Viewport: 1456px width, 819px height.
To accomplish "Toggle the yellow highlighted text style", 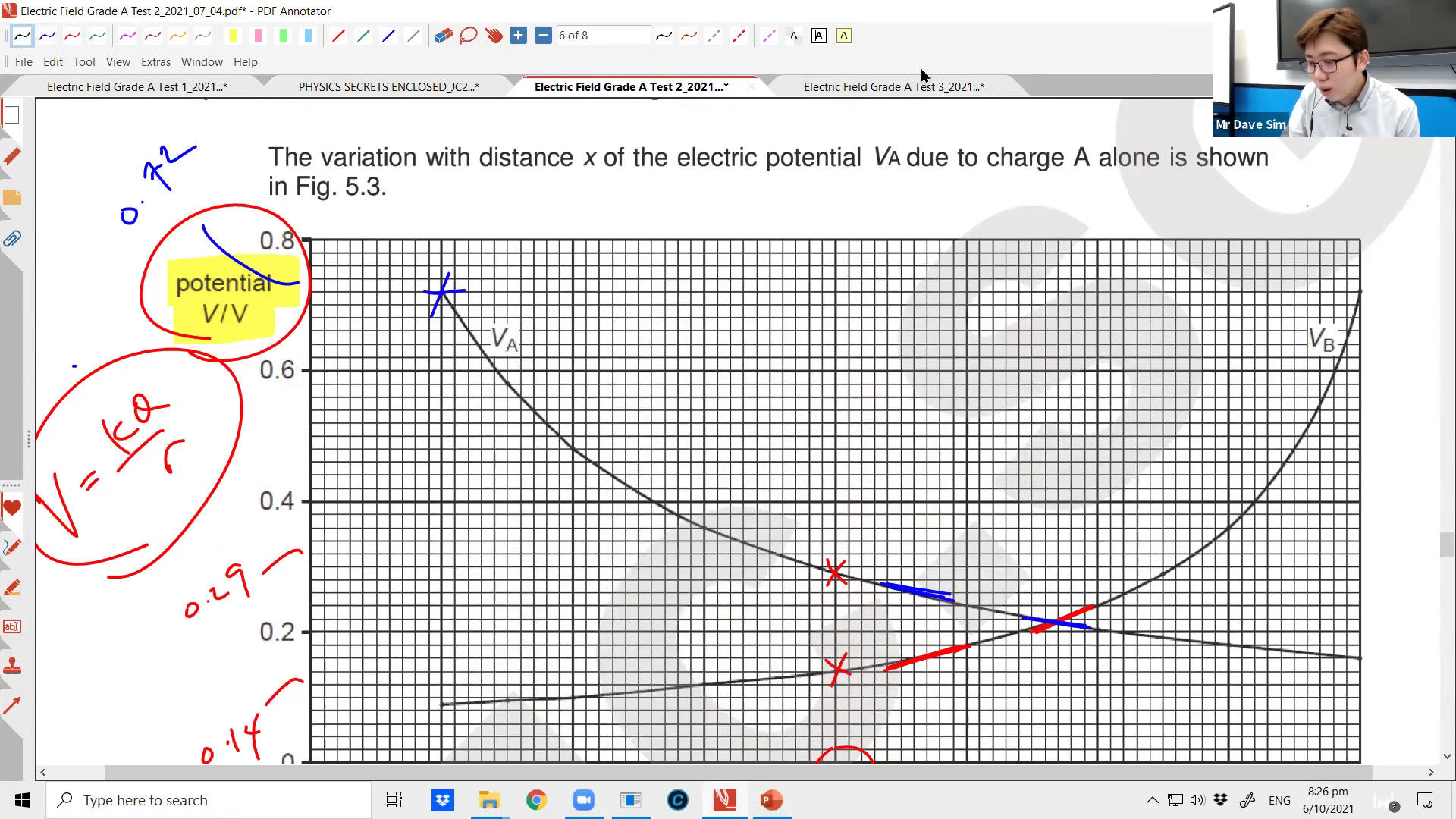I will 844,36.
